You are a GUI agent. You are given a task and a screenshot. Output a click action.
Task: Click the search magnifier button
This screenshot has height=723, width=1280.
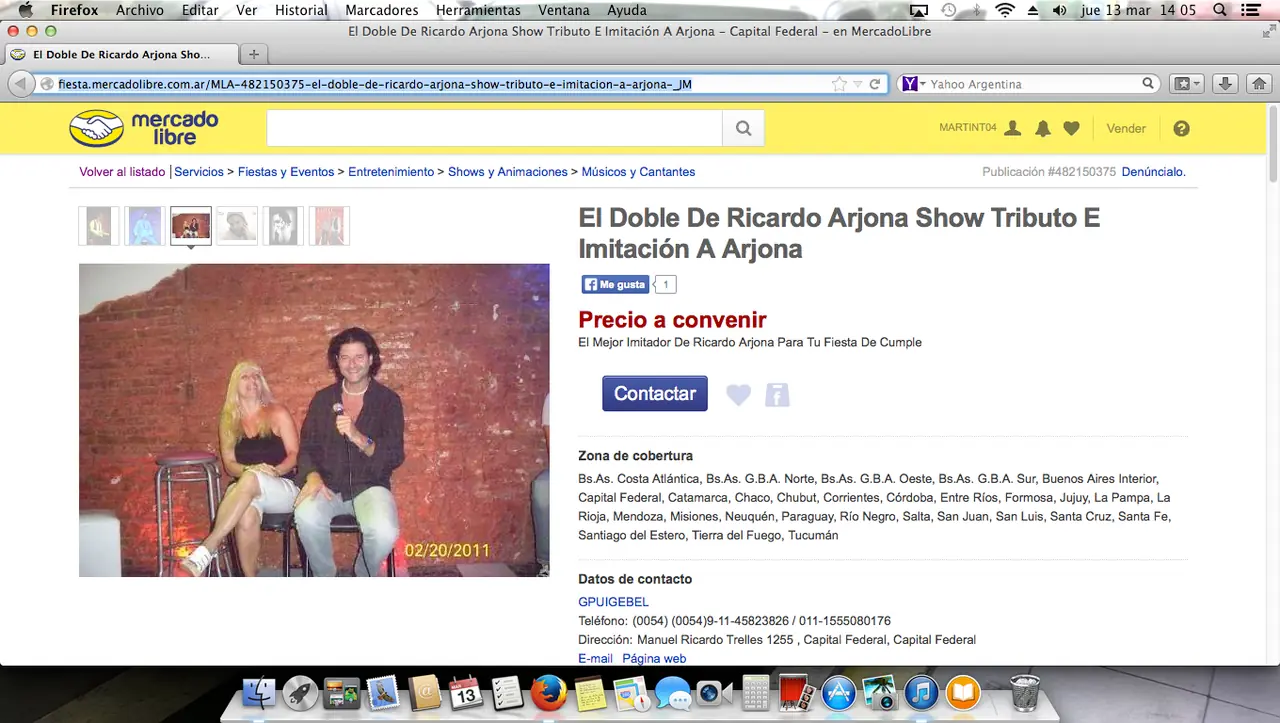coord(743,128)
